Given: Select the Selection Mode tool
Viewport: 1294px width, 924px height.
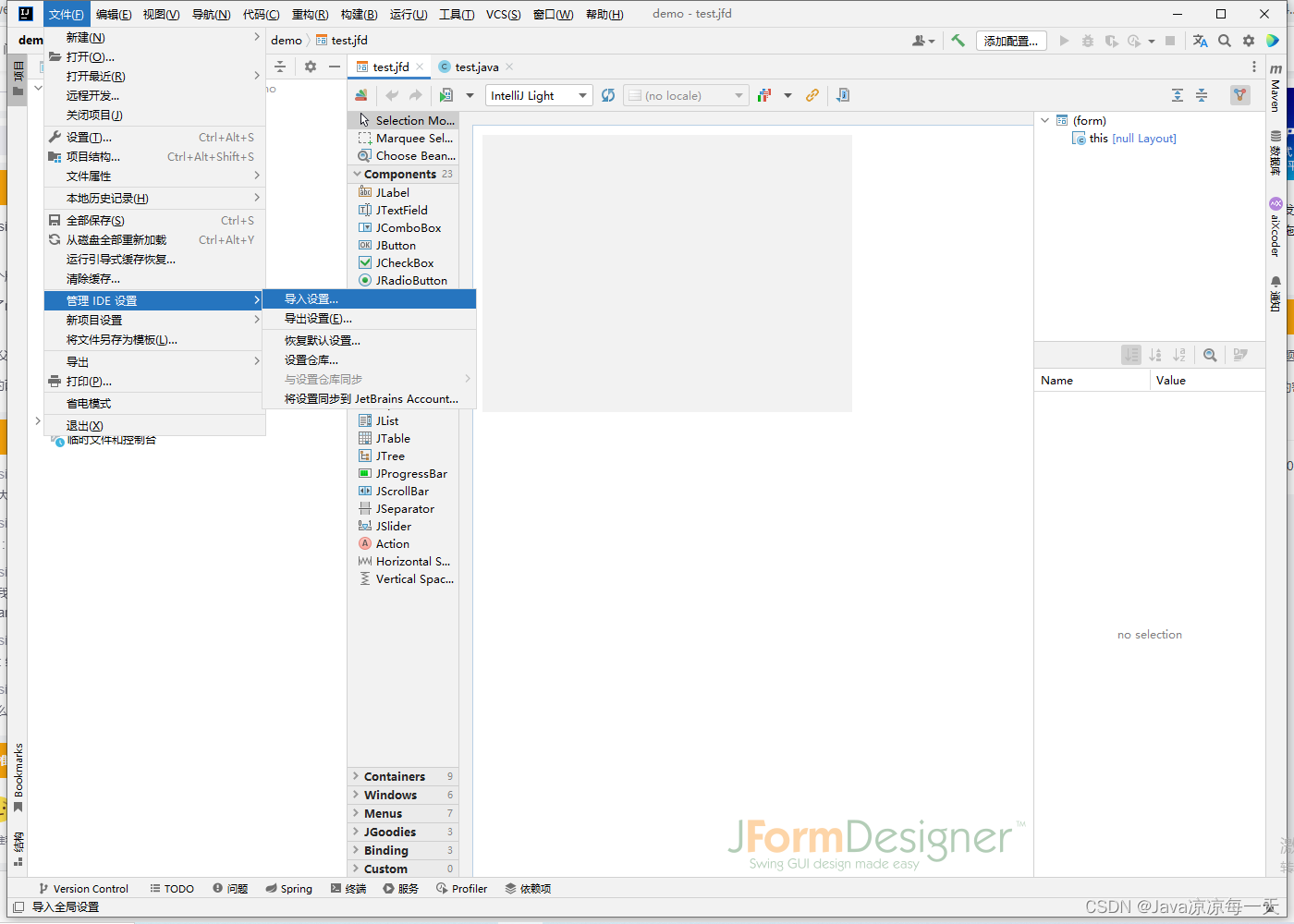Looking at the screenshot, I should pyautogui.click(x=404, y=120).
